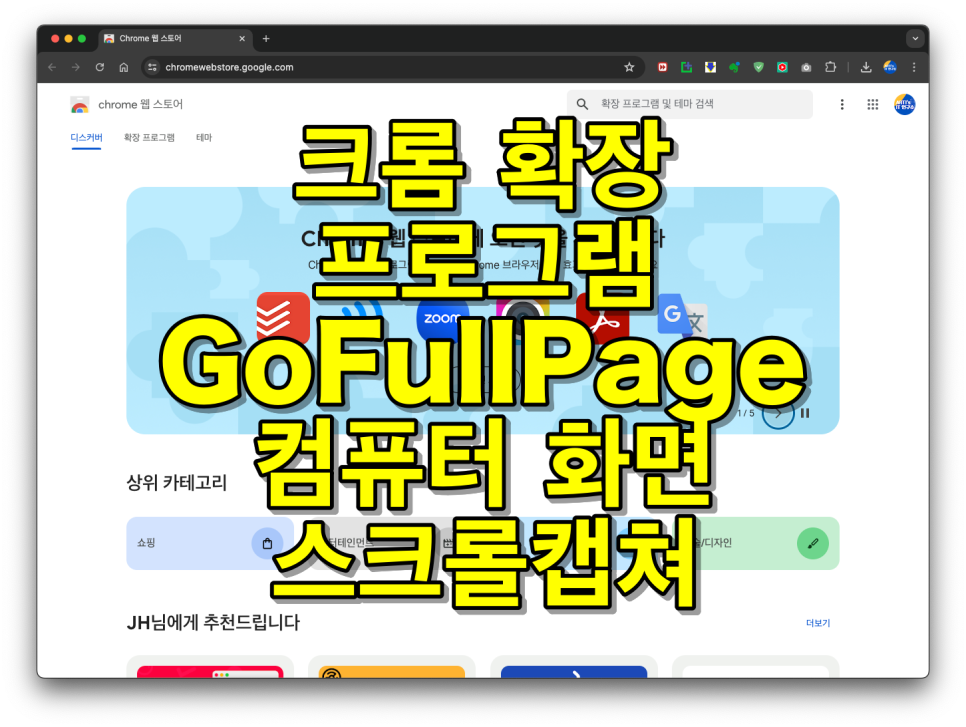Click the JH님에게 추천드립니다 heading
The width and height of the screenshot is (966, 727).
click(x=213, y=622)
